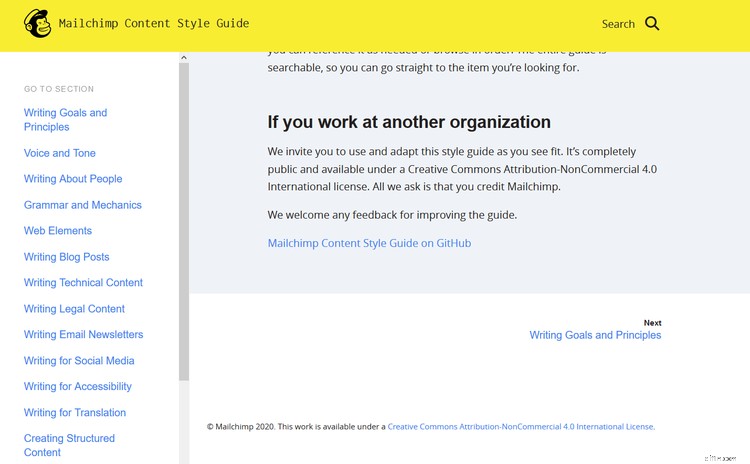Select Grammar and Mechanics in sidebar
The width and height of the screenshot is (750, 464).
click(x=83, y=205)
